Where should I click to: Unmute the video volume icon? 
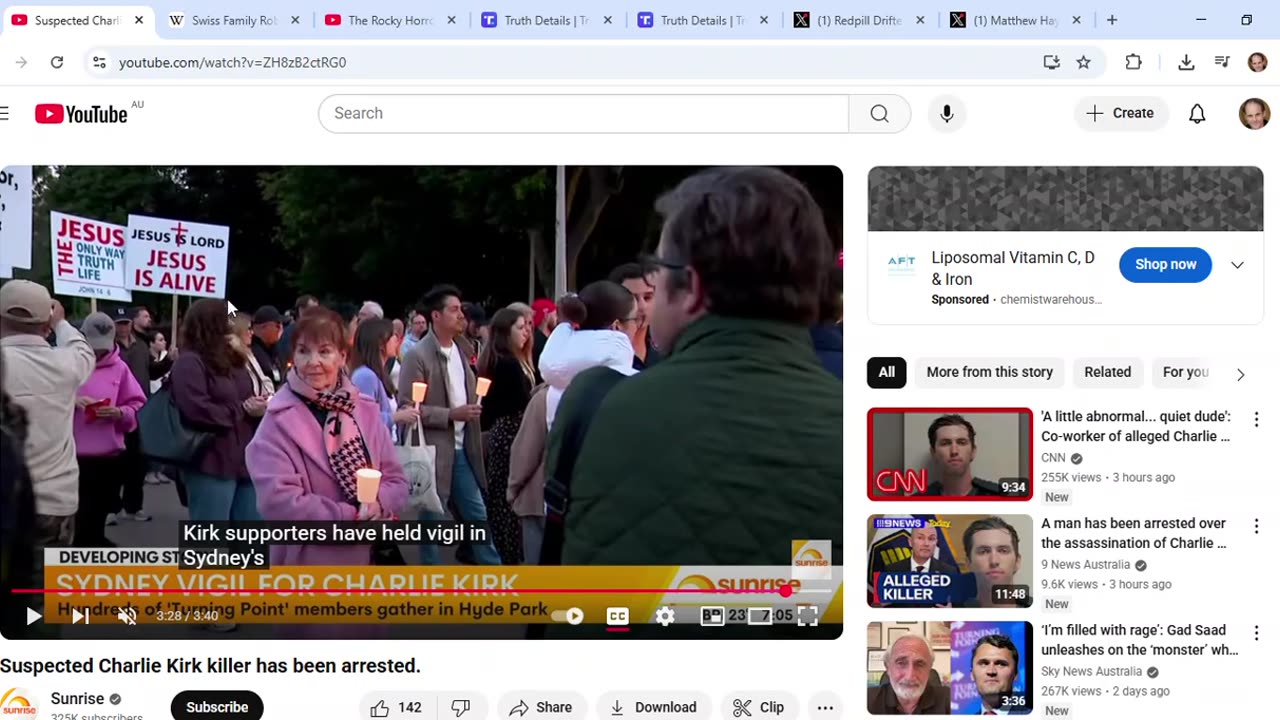coord(127,616)
